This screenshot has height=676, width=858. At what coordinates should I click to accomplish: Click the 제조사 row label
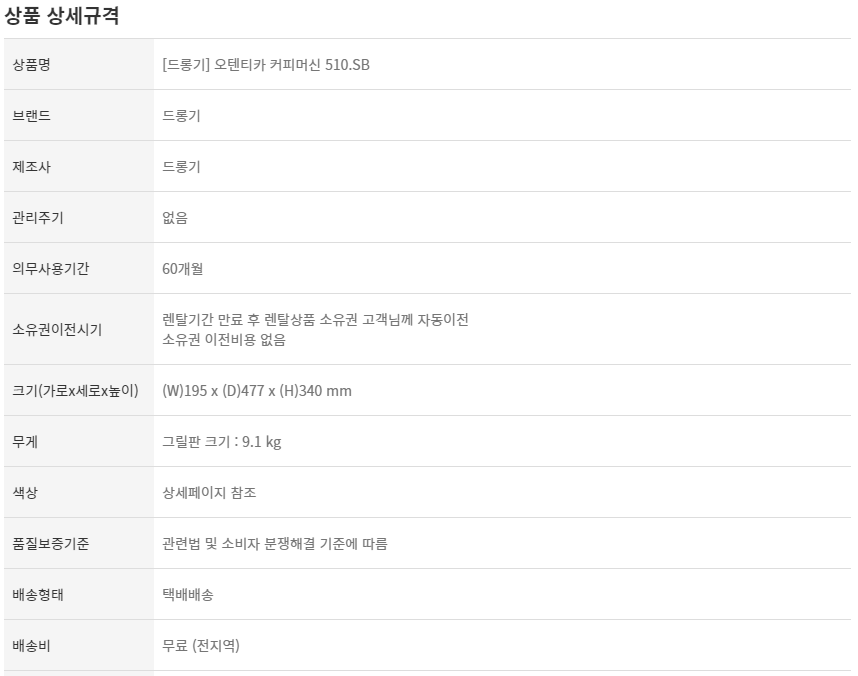point(31,167)
